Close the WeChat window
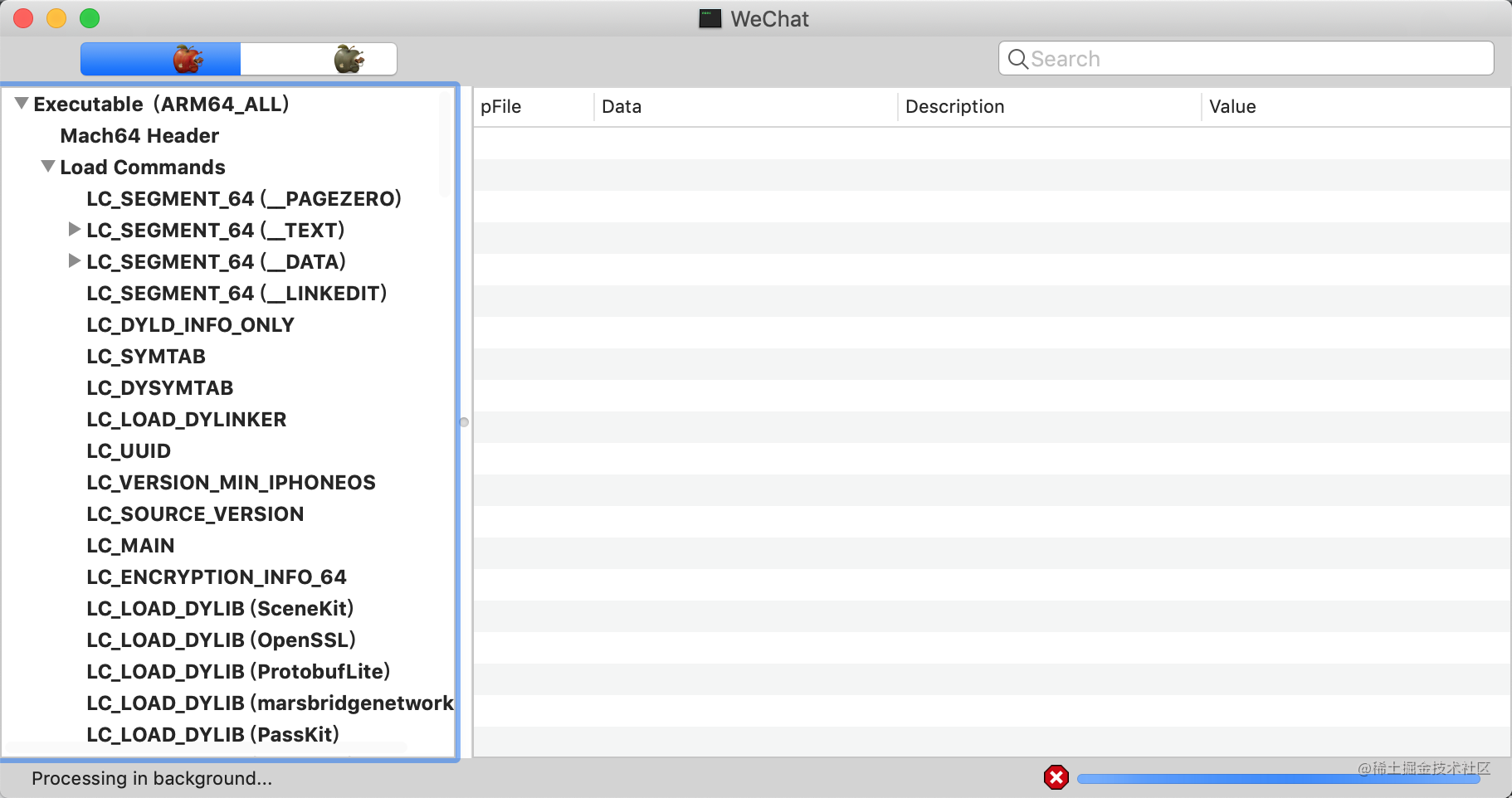Screen dimensions: 1512x798 [23, 18]
